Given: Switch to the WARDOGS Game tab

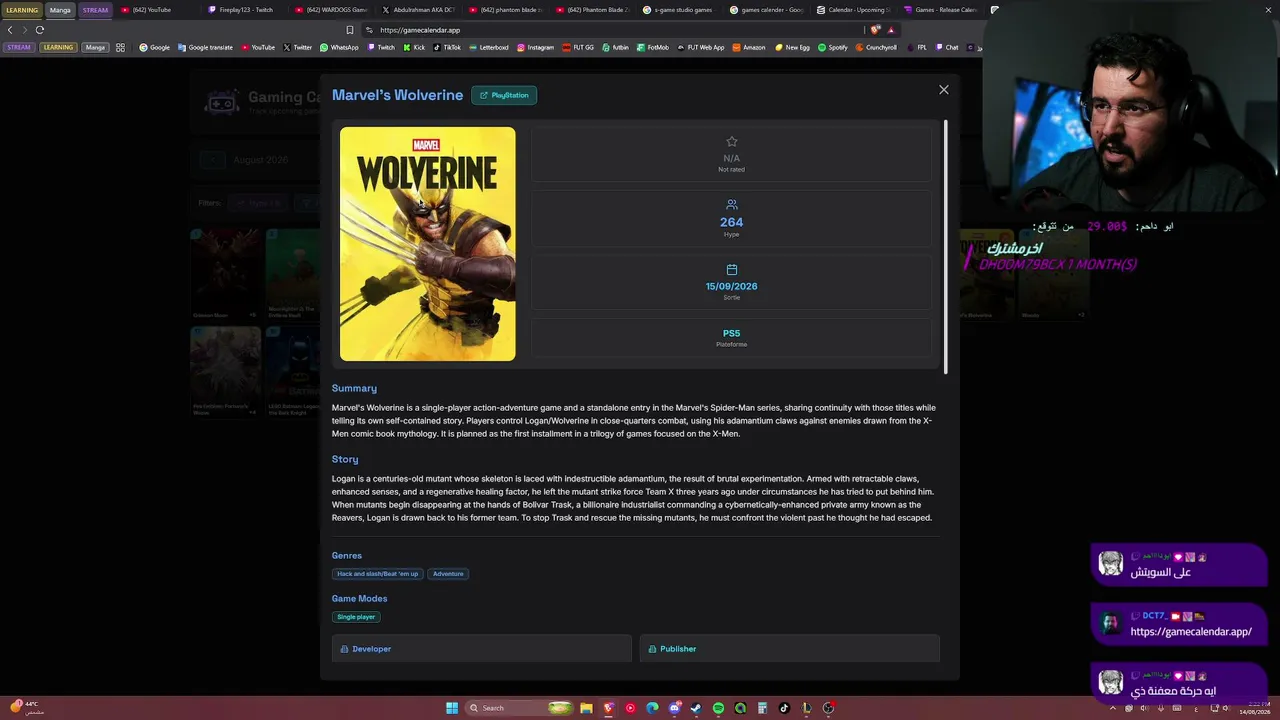Looking at the screenshot, I should [x=333, y=10].
